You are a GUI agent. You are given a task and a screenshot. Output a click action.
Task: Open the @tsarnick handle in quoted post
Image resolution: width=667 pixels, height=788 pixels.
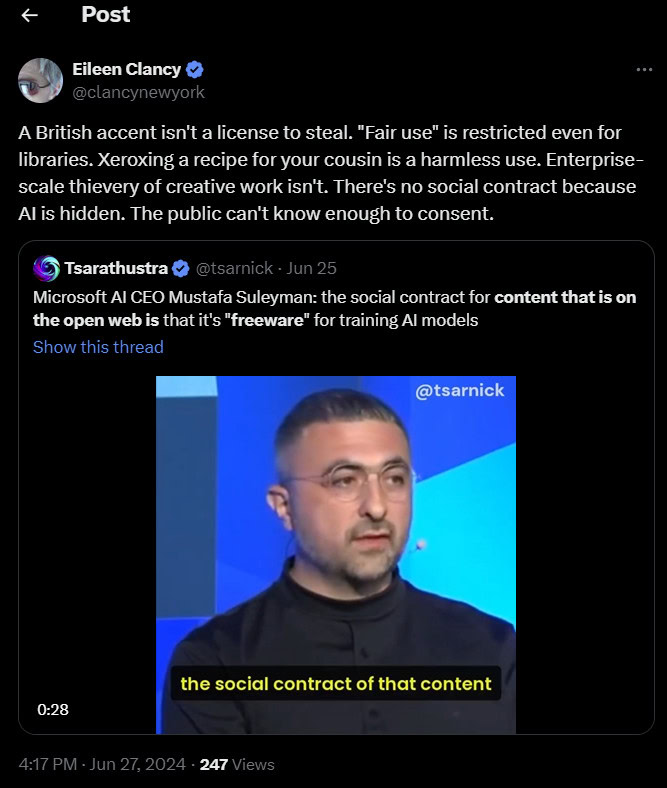(x=234, y=268)
